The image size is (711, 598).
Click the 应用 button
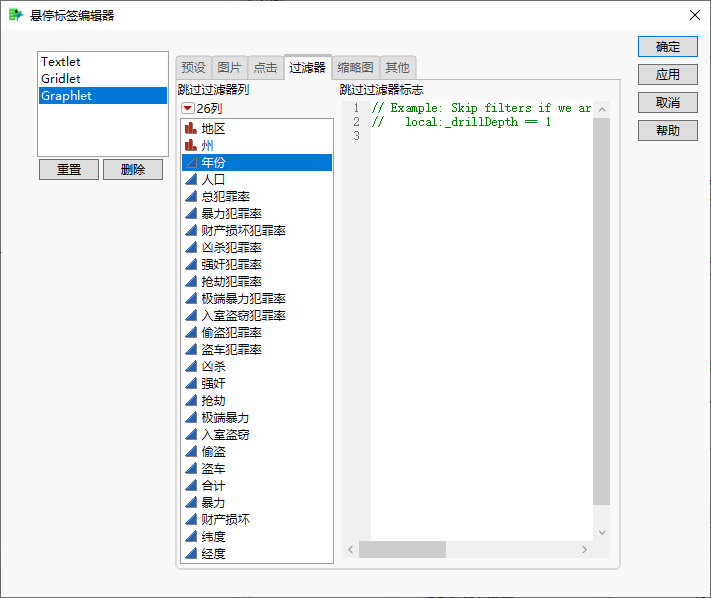667,74
